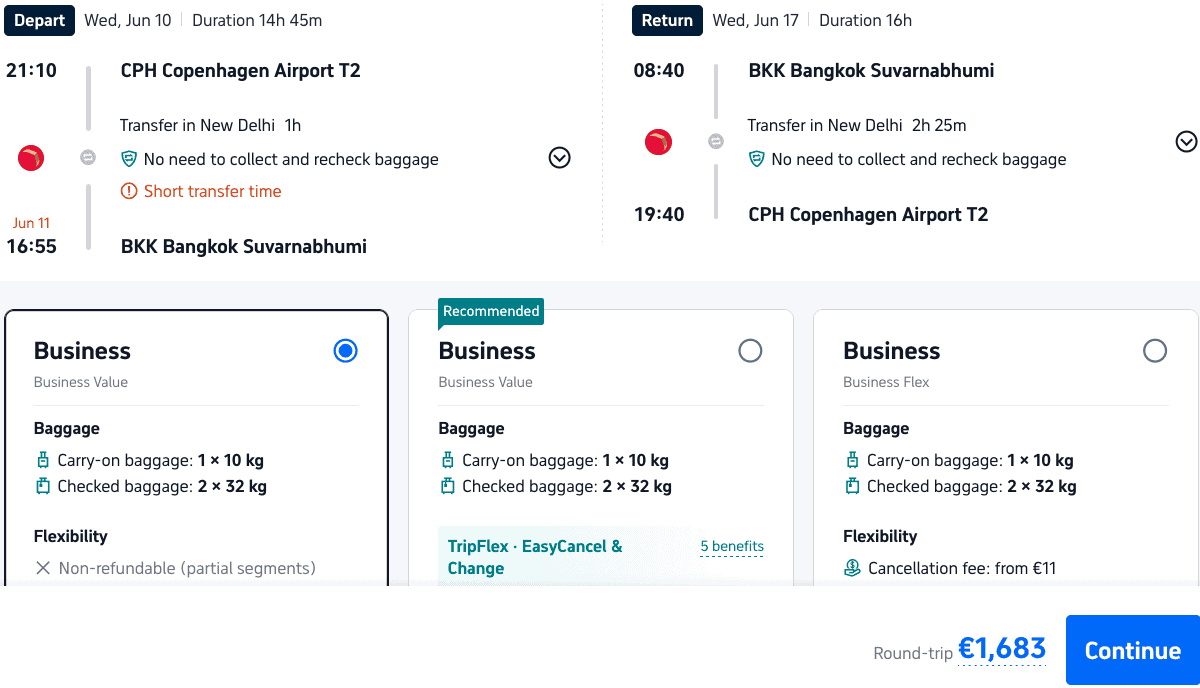
Task: Click the Continue button
Action: (1132, 650)
